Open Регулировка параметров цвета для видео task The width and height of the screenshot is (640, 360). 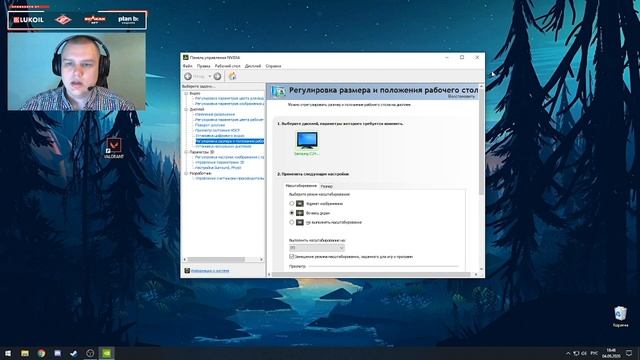229,99
